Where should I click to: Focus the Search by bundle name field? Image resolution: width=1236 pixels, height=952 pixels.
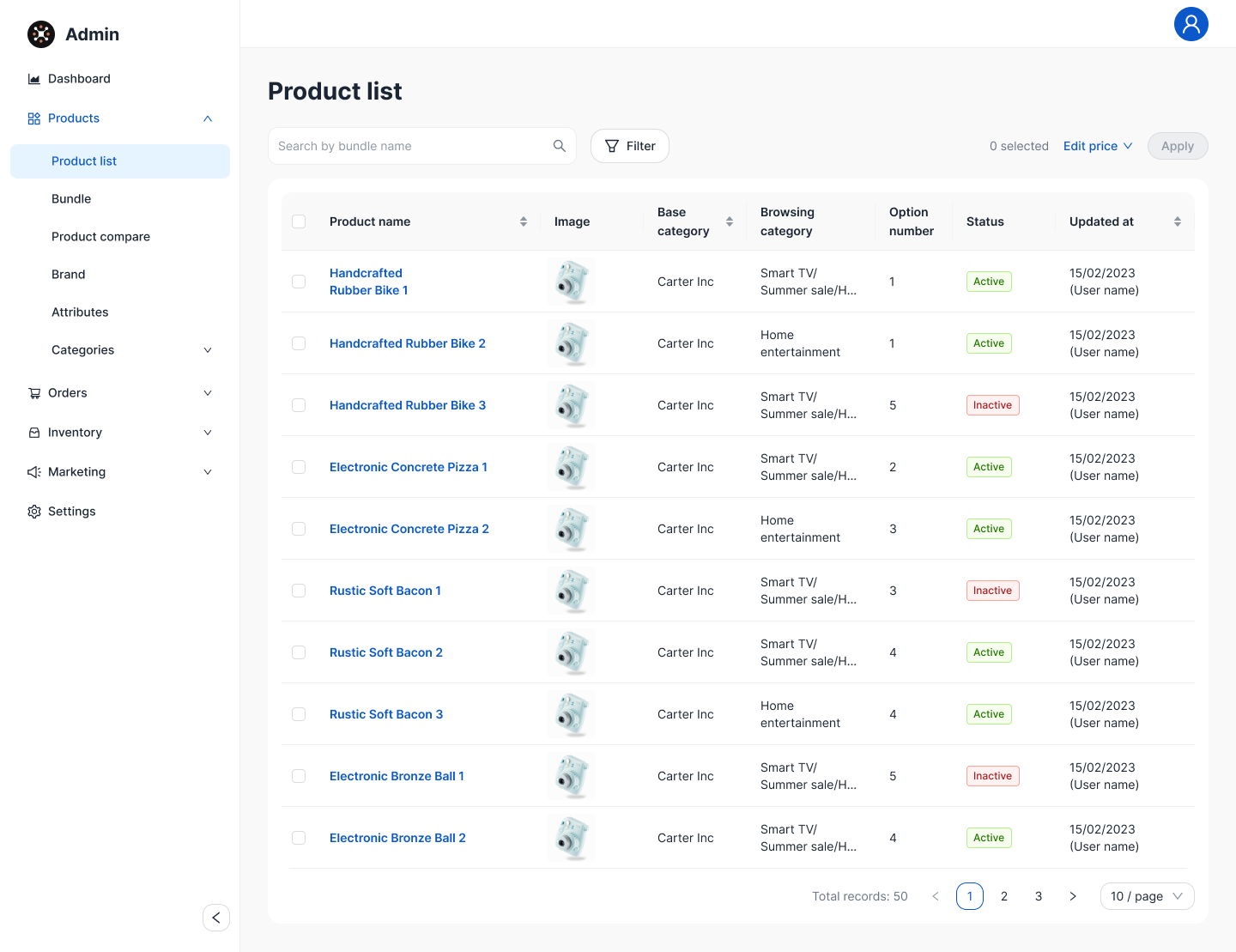422,146
